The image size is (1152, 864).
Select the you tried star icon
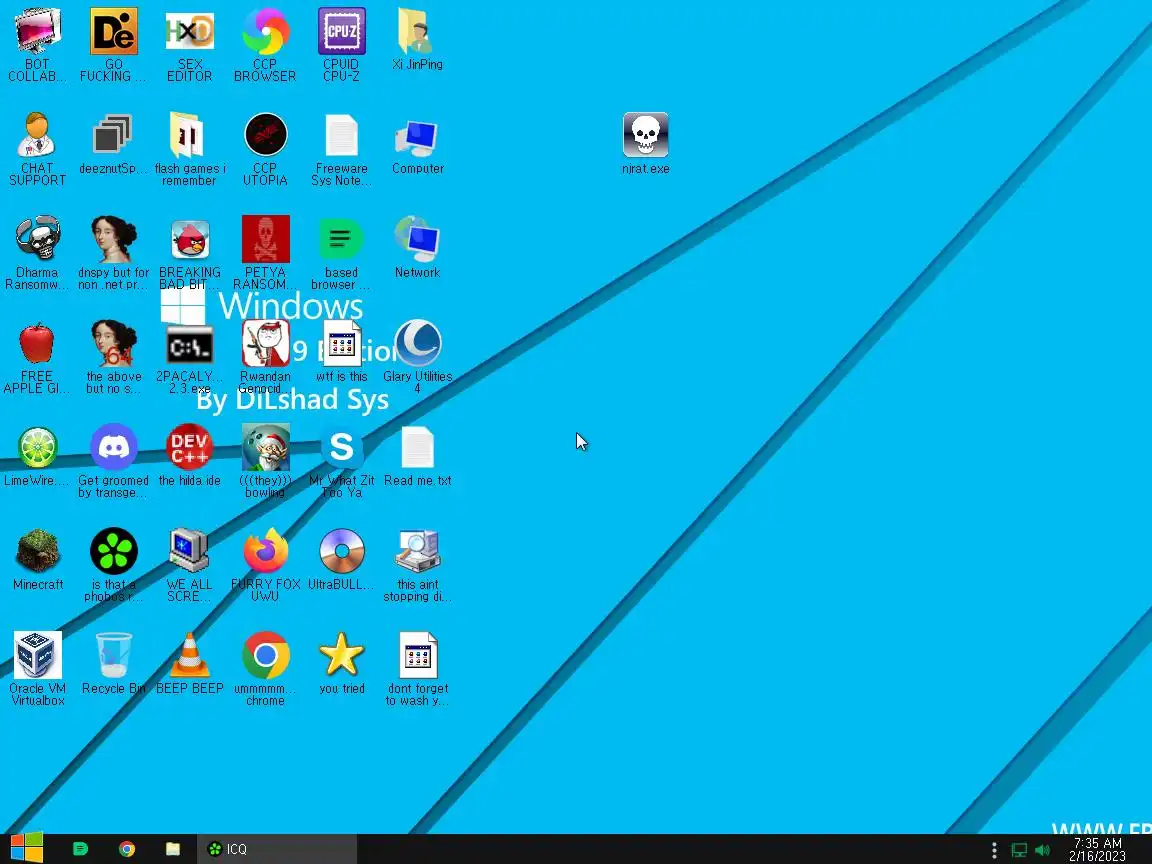coord(342,655)
